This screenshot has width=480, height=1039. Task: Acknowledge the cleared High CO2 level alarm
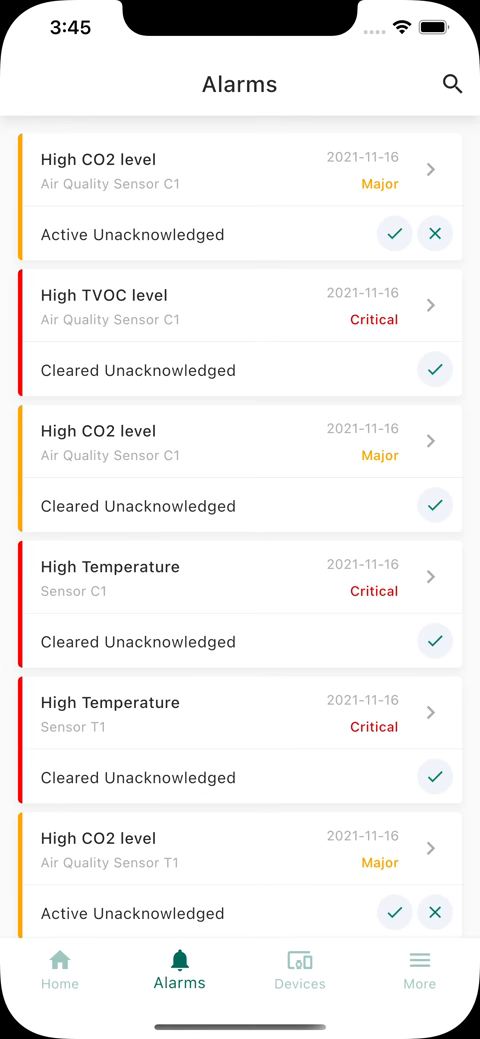click(435, 506)
